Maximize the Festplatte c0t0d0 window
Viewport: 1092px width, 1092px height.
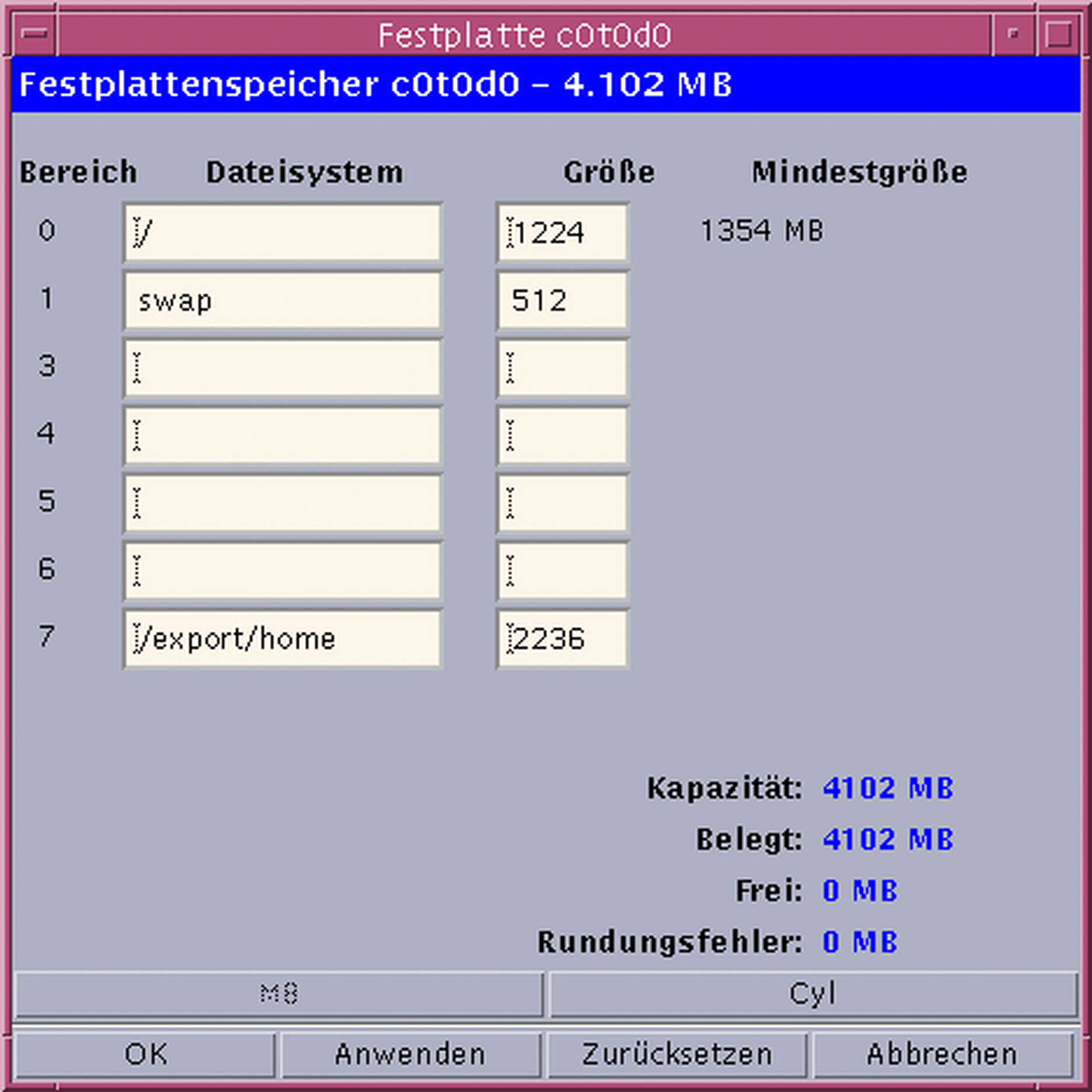click(x=1058, y=34)
